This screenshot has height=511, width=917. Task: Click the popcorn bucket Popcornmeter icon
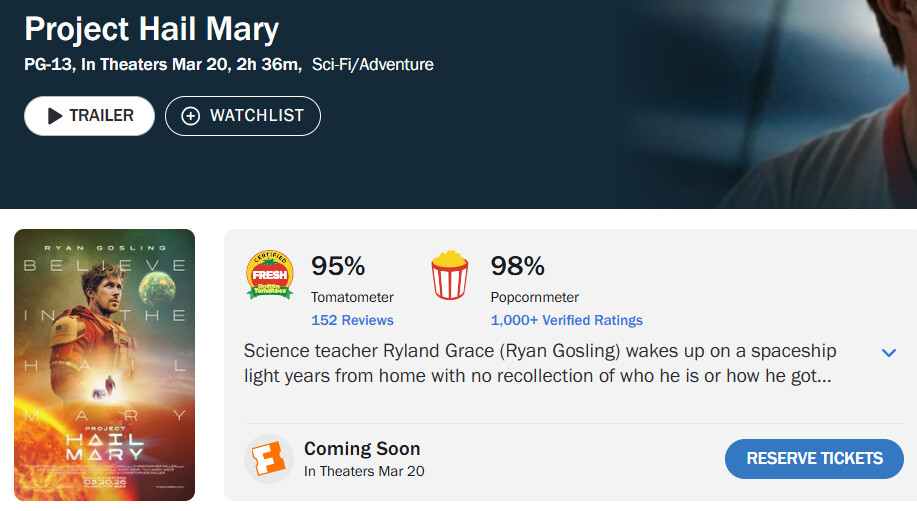(x=449, y=275)
